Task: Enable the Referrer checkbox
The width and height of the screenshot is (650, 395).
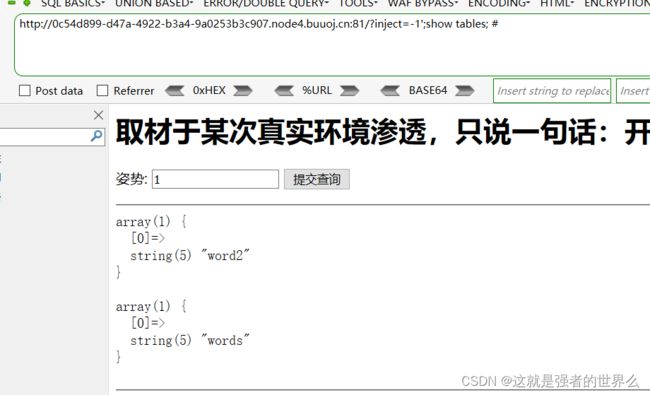Action: click(x=102, y=90)
